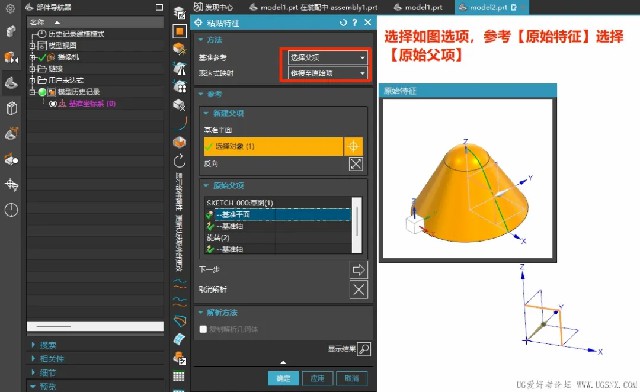Screen dimensions: 640x392
Task: Collapse the 模型历史记录 tree node
Action: [x=32, y=92]
